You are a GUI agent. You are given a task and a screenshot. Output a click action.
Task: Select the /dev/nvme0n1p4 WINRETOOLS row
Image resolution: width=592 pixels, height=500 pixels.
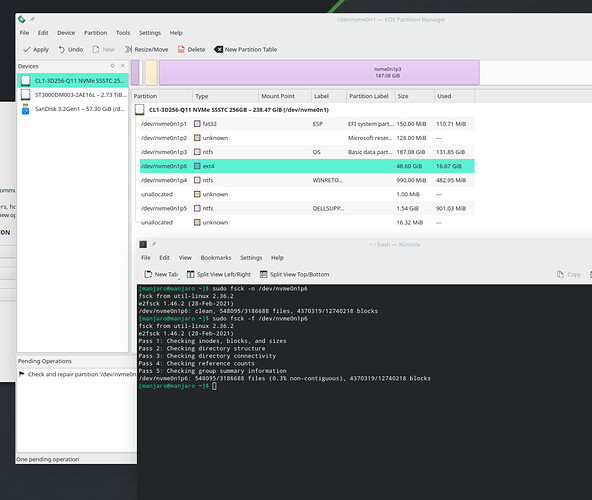(307, 180)
